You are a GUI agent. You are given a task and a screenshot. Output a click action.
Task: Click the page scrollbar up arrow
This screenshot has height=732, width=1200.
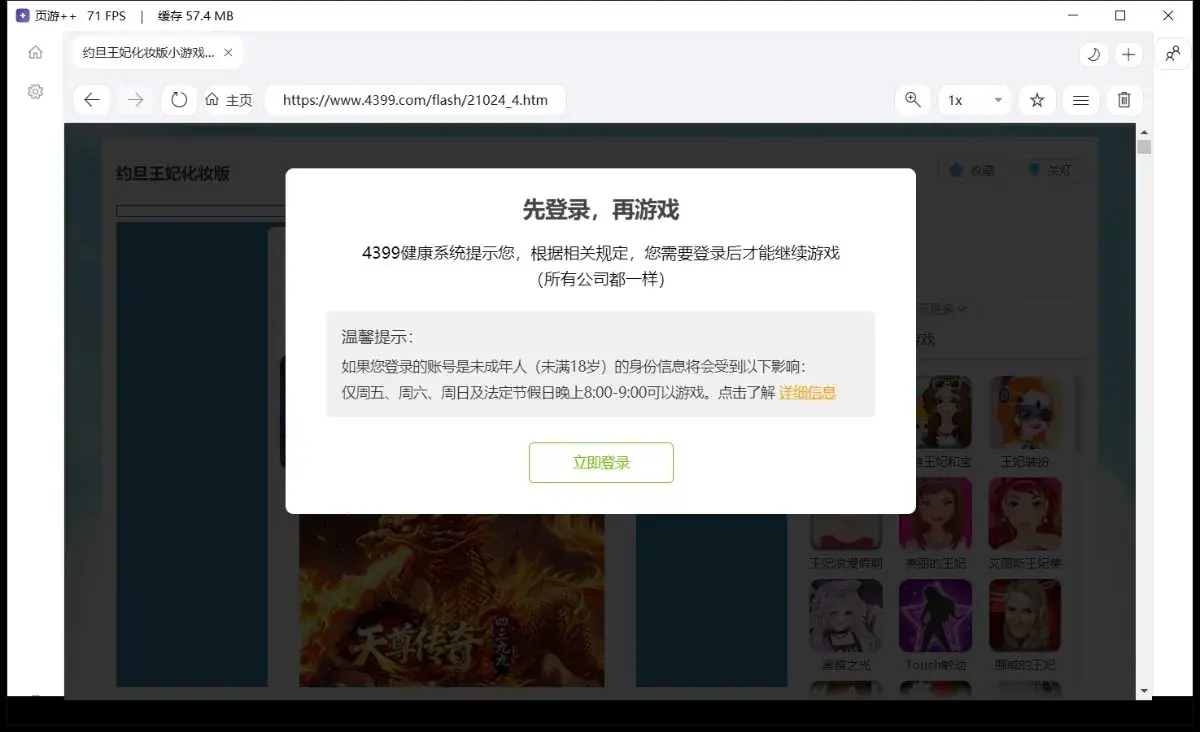tap(1144, 131)
